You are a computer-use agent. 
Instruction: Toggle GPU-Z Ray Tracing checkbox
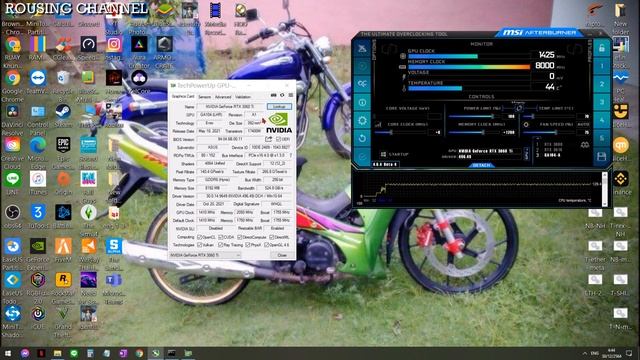coord(220,245)
